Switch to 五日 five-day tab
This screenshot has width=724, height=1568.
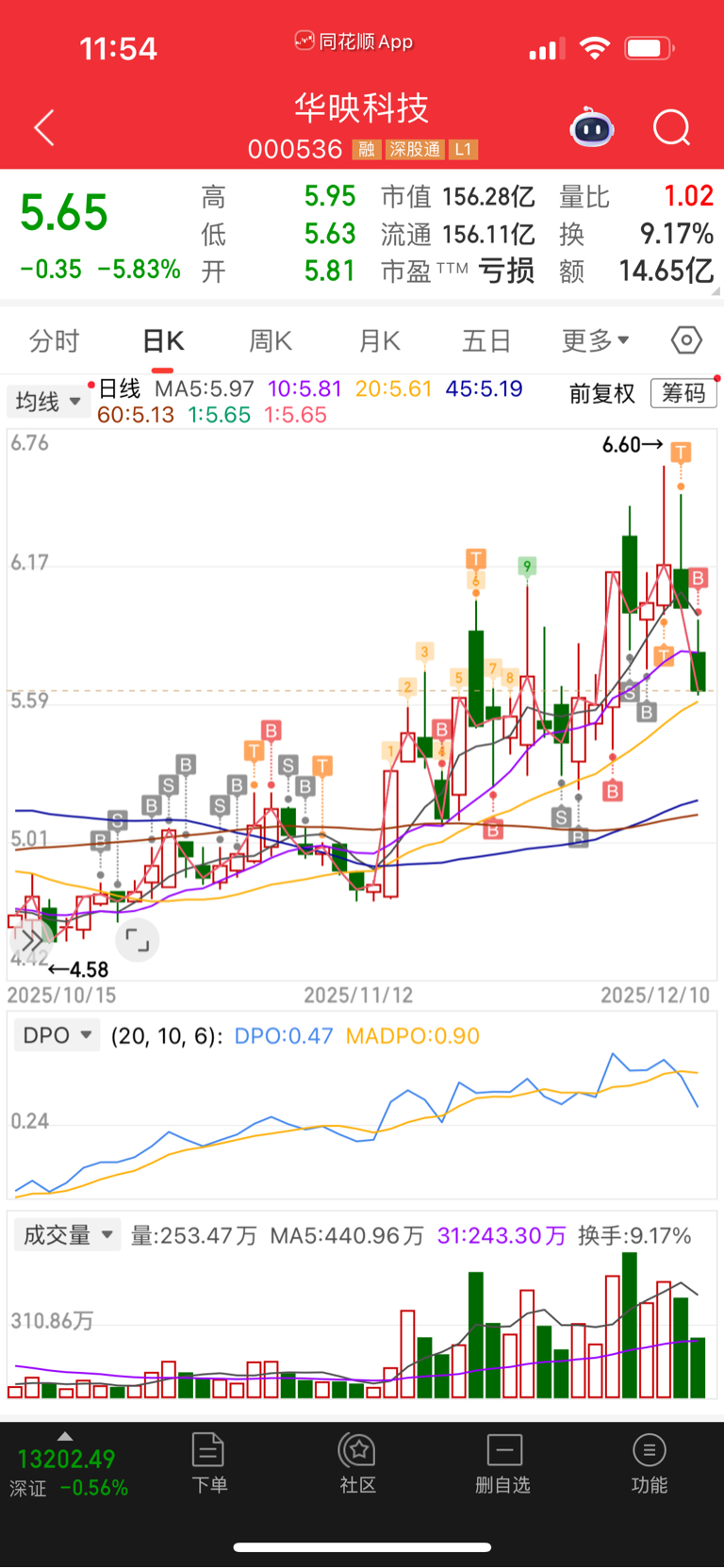(486, 340)
